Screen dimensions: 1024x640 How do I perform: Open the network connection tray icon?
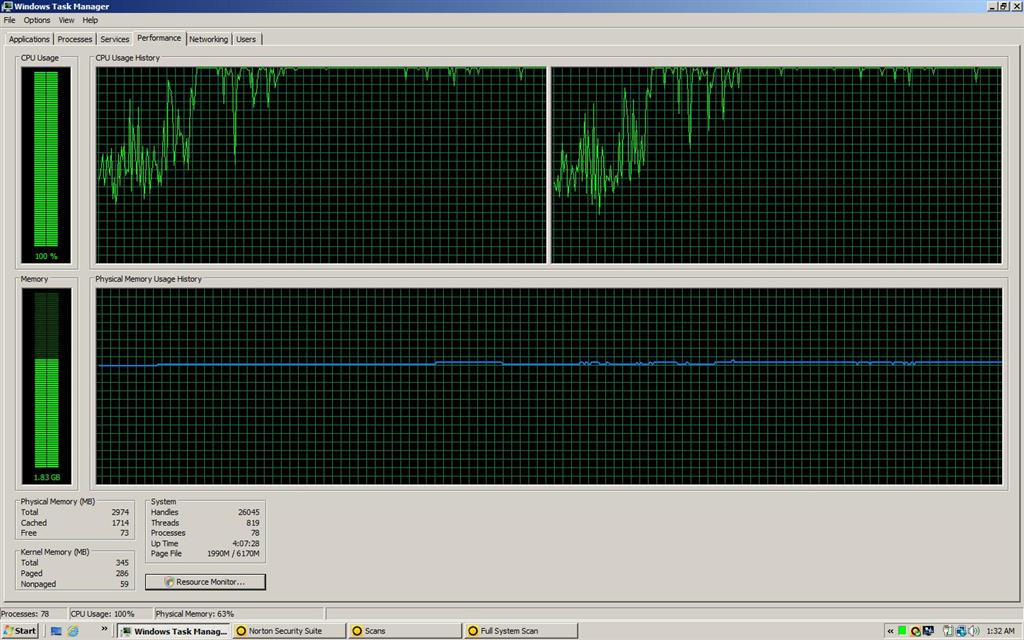[x=961, y=631]
